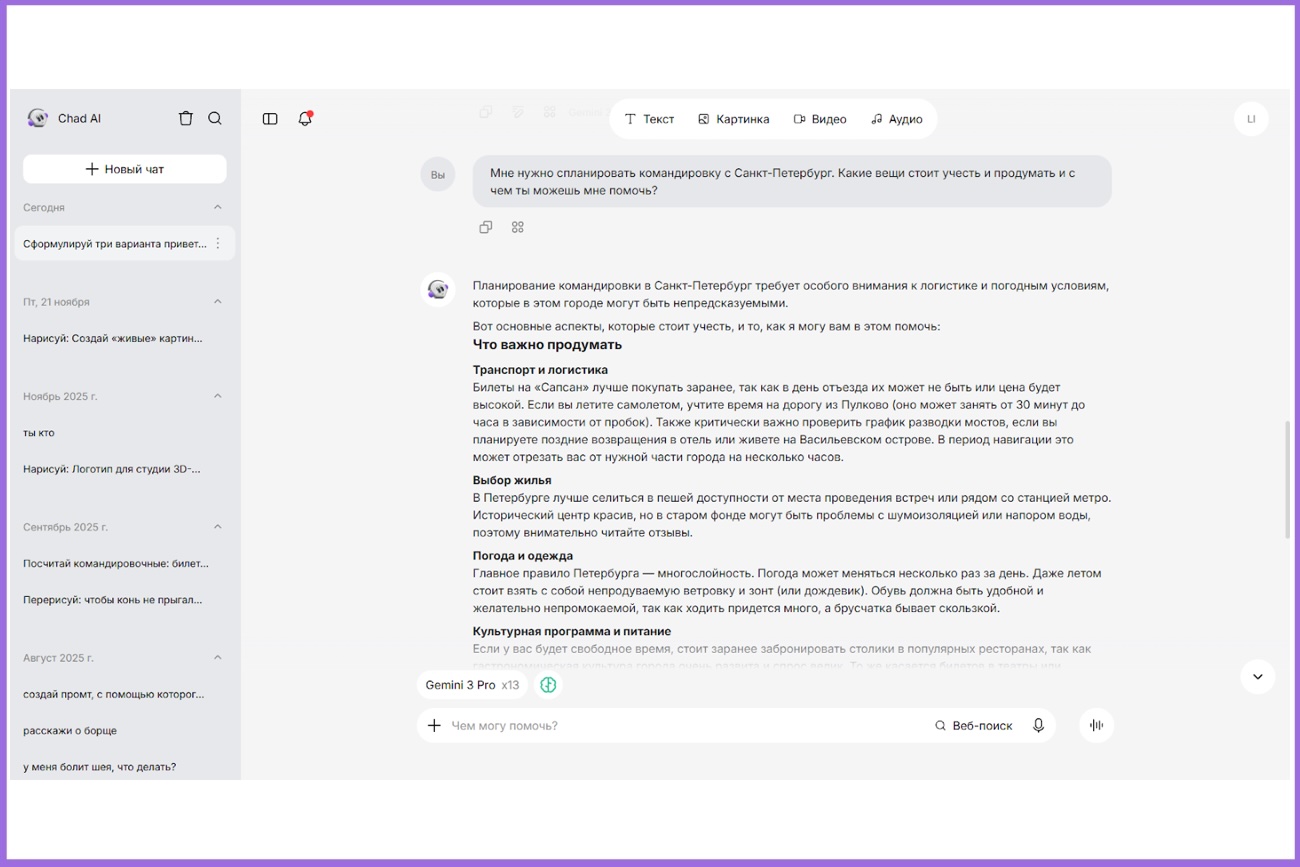Click the scroll-to-bottom arrow button

click(1257, 677)
